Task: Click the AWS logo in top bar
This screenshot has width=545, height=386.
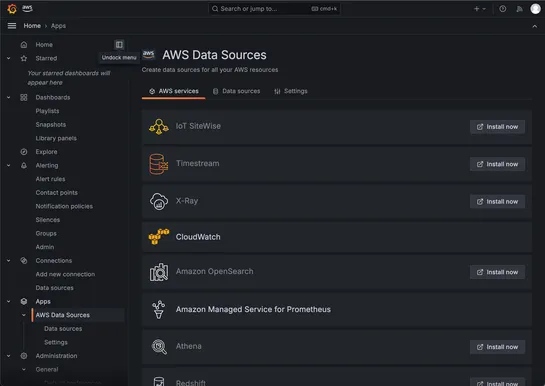Action: [27, 8]
